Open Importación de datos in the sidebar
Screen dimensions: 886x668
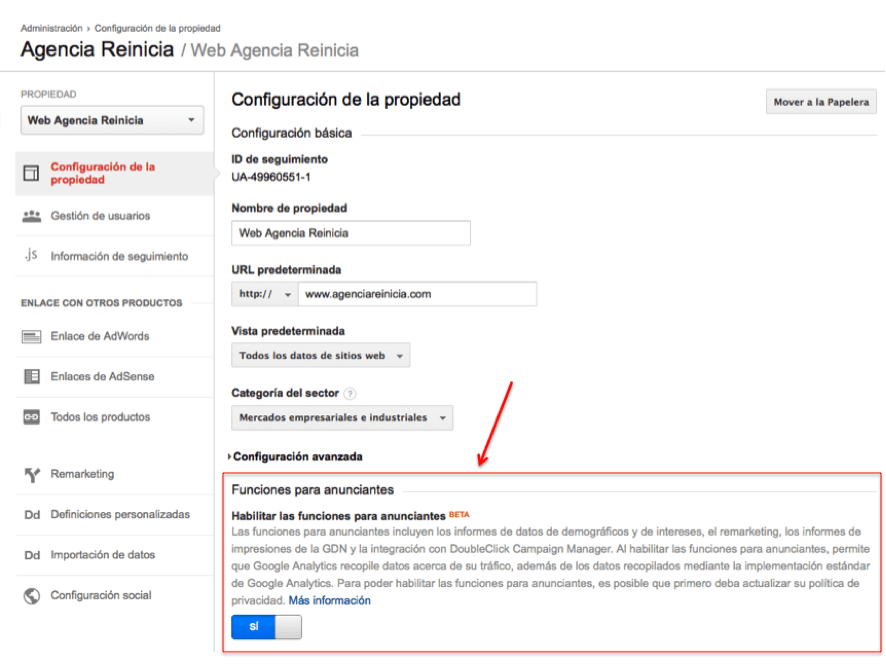coord(102,555)
